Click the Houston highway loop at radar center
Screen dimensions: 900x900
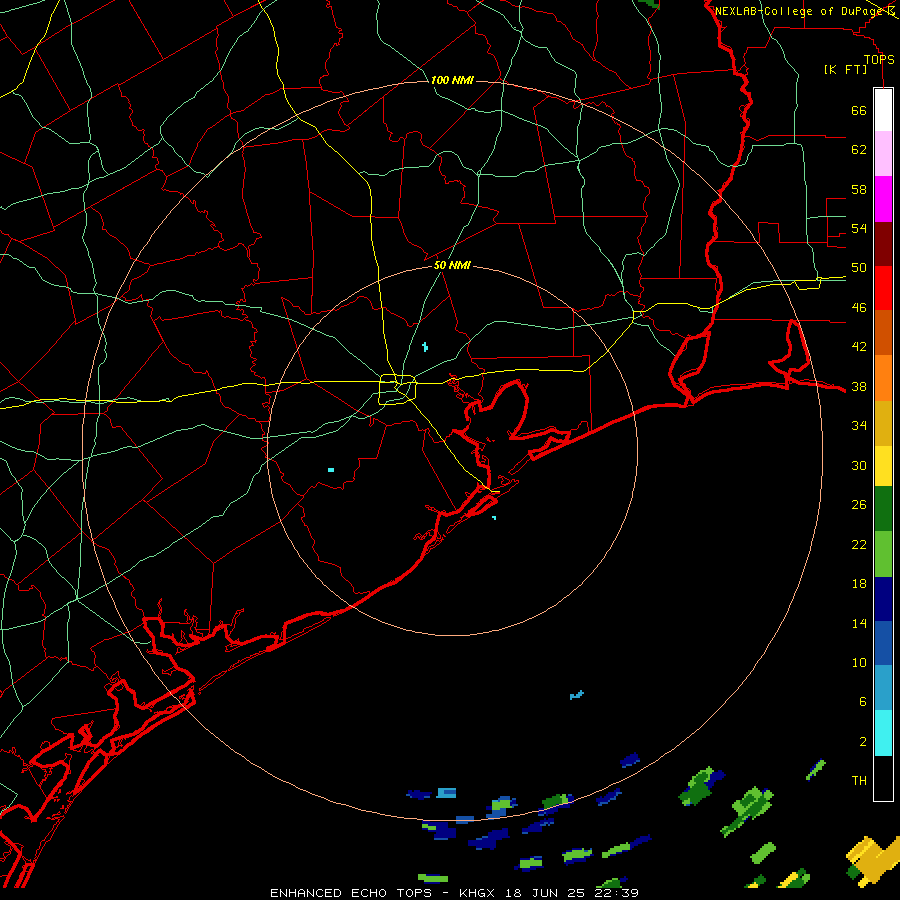(398, 389)
